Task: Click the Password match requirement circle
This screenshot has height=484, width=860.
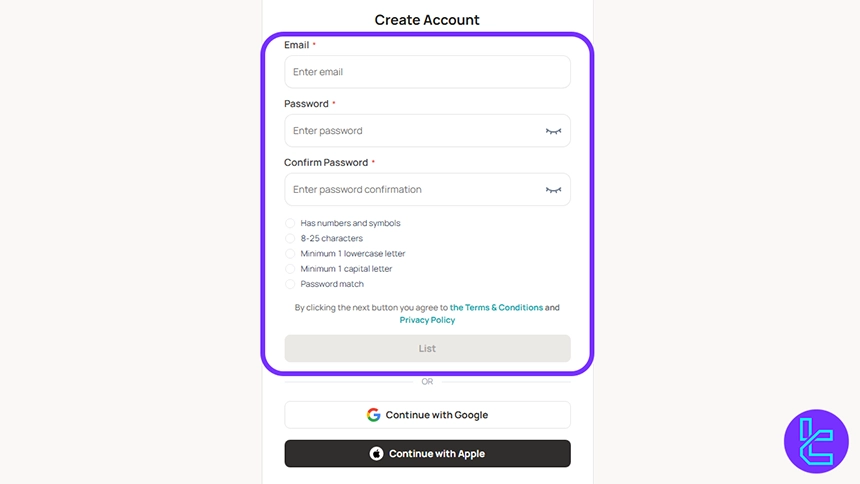Action: [x=290, y=284]
